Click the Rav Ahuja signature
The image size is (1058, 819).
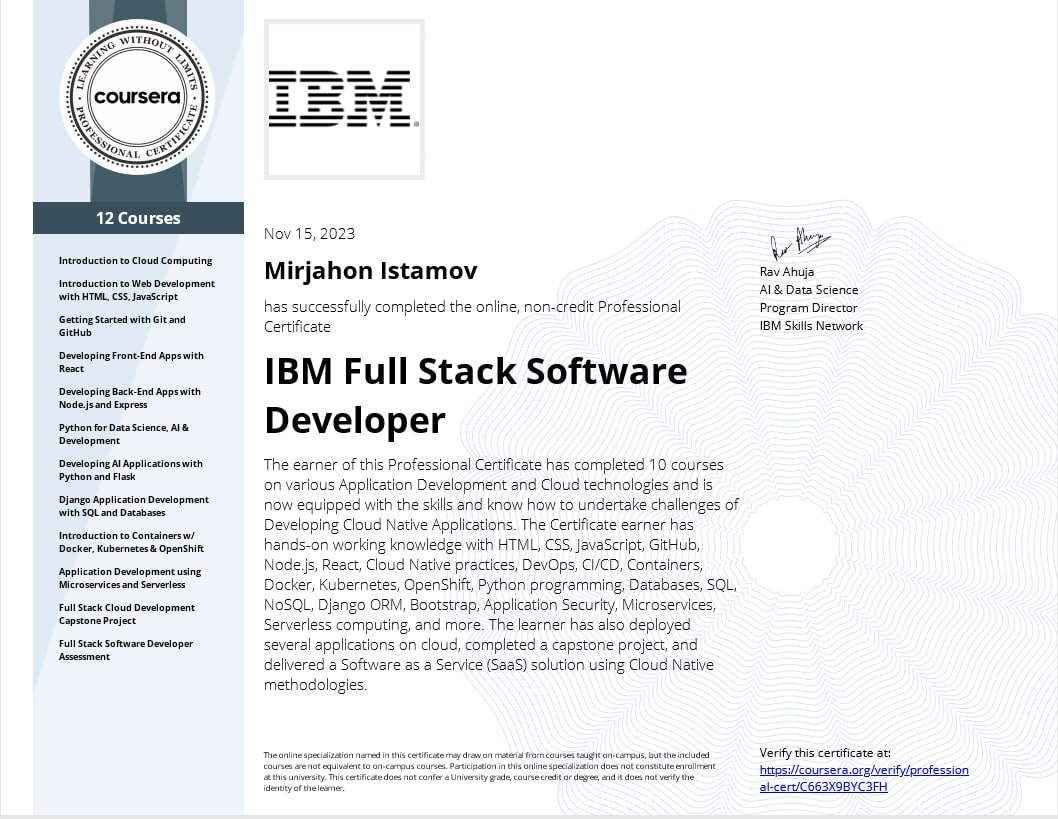(800, 243)
